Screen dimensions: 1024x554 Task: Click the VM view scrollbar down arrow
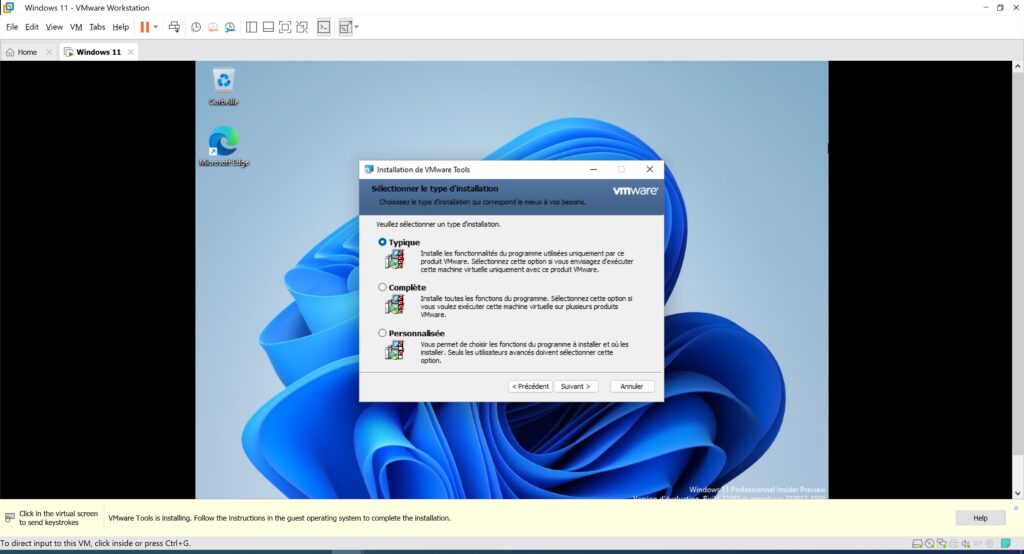[1017, 494]
